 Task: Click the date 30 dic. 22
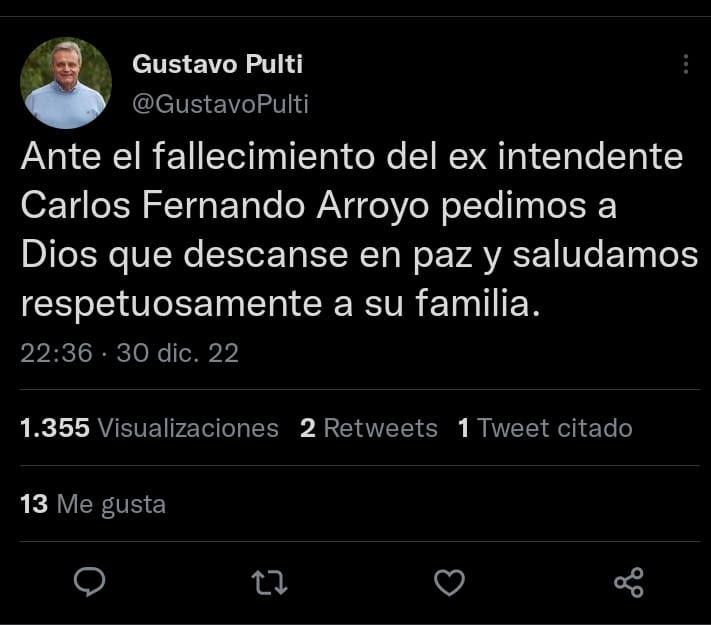178,353
